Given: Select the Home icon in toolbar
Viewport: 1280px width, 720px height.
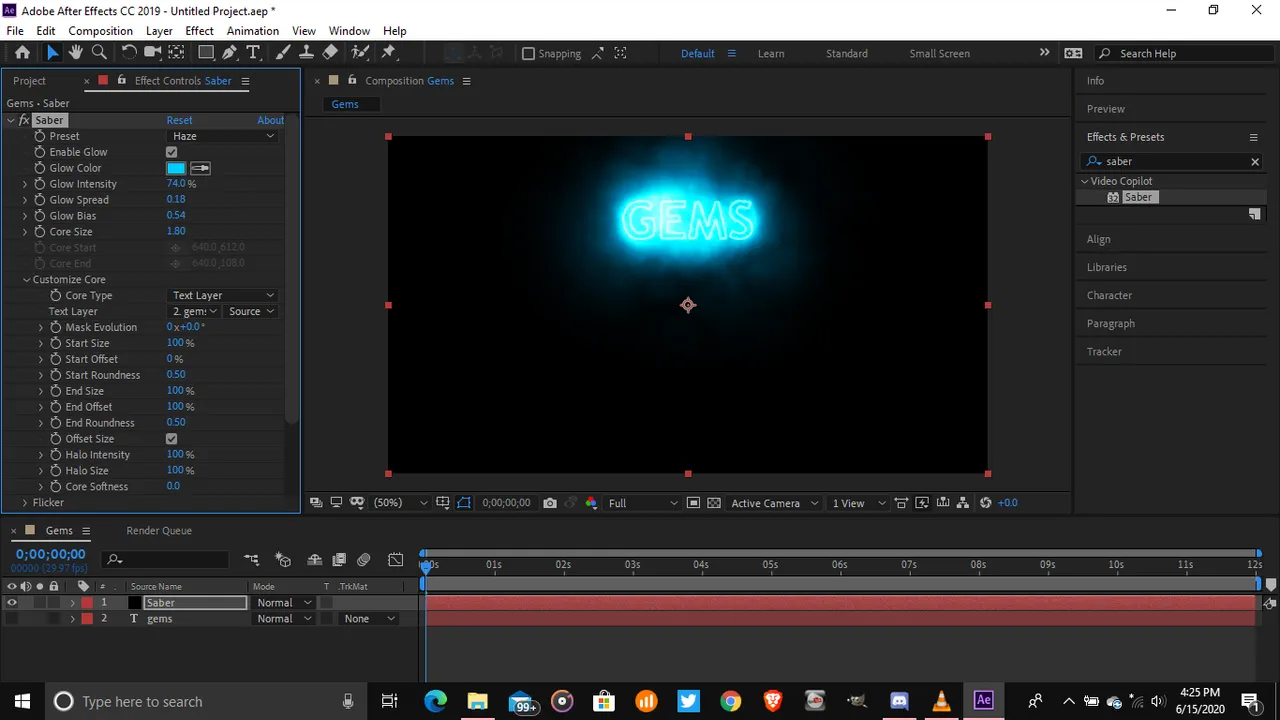Looking at the screenshot, I should [22, 53].
